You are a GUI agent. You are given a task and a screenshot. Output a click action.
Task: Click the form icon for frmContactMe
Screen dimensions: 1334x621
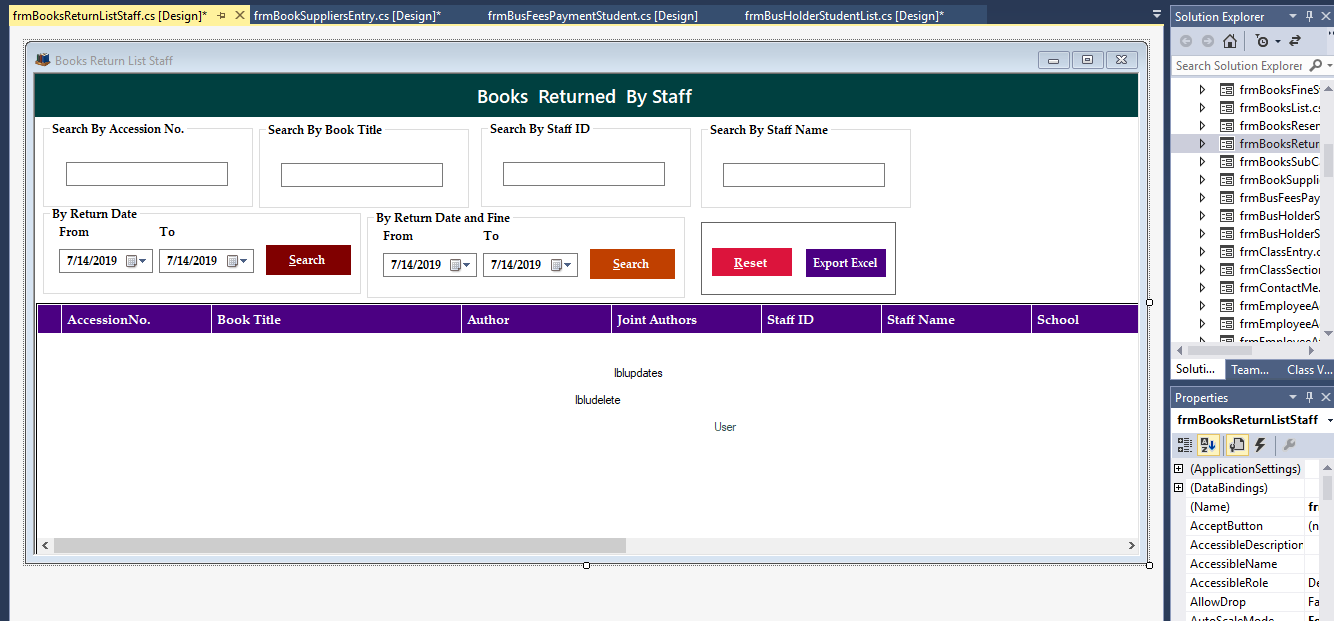pos(1227,288)
